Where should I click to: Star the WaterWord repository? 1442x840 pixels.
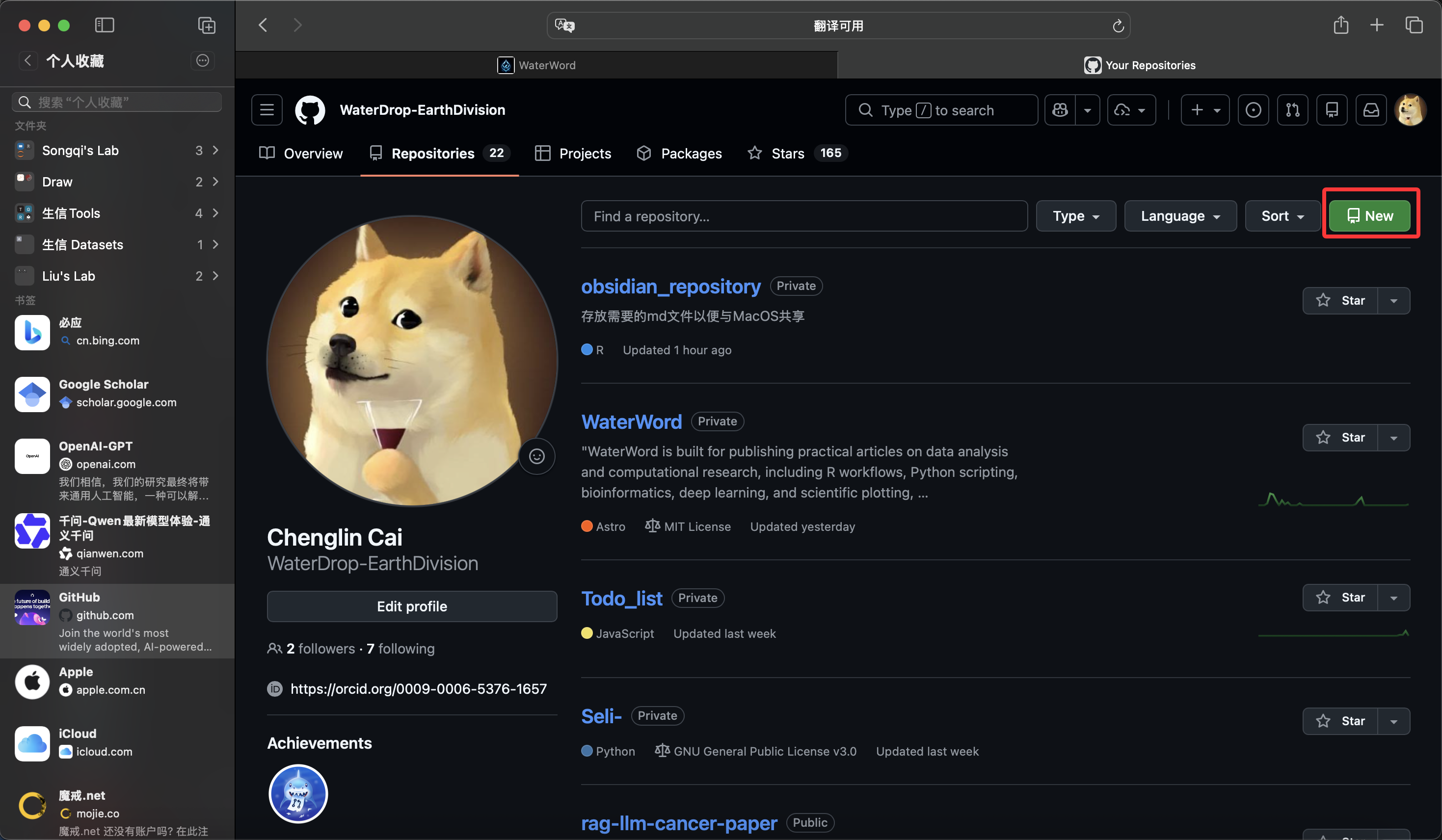[x=1340, y=437]
